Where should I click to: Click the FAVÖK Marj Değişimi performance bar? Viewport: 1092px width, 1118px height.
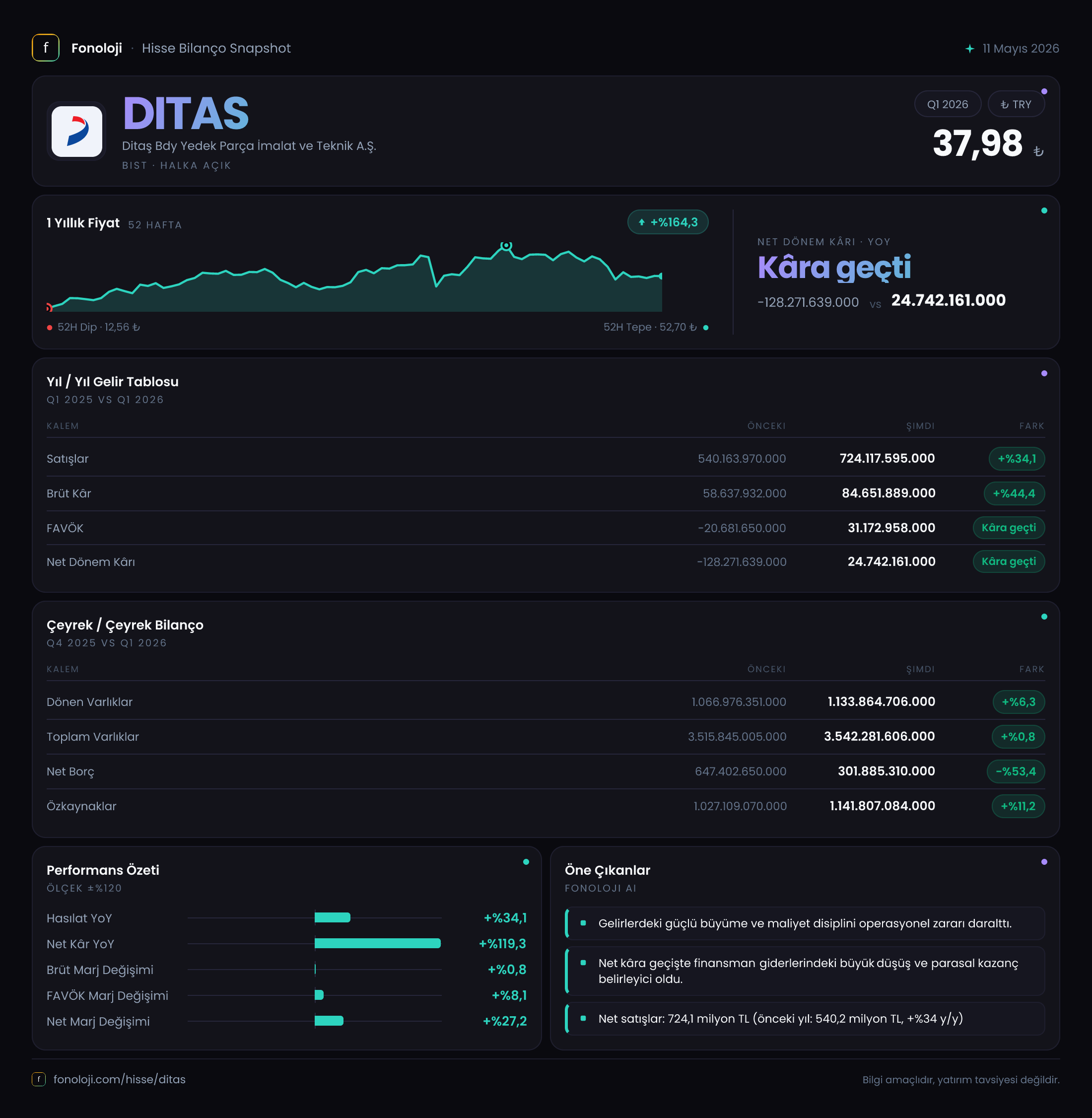pos(320,995)
